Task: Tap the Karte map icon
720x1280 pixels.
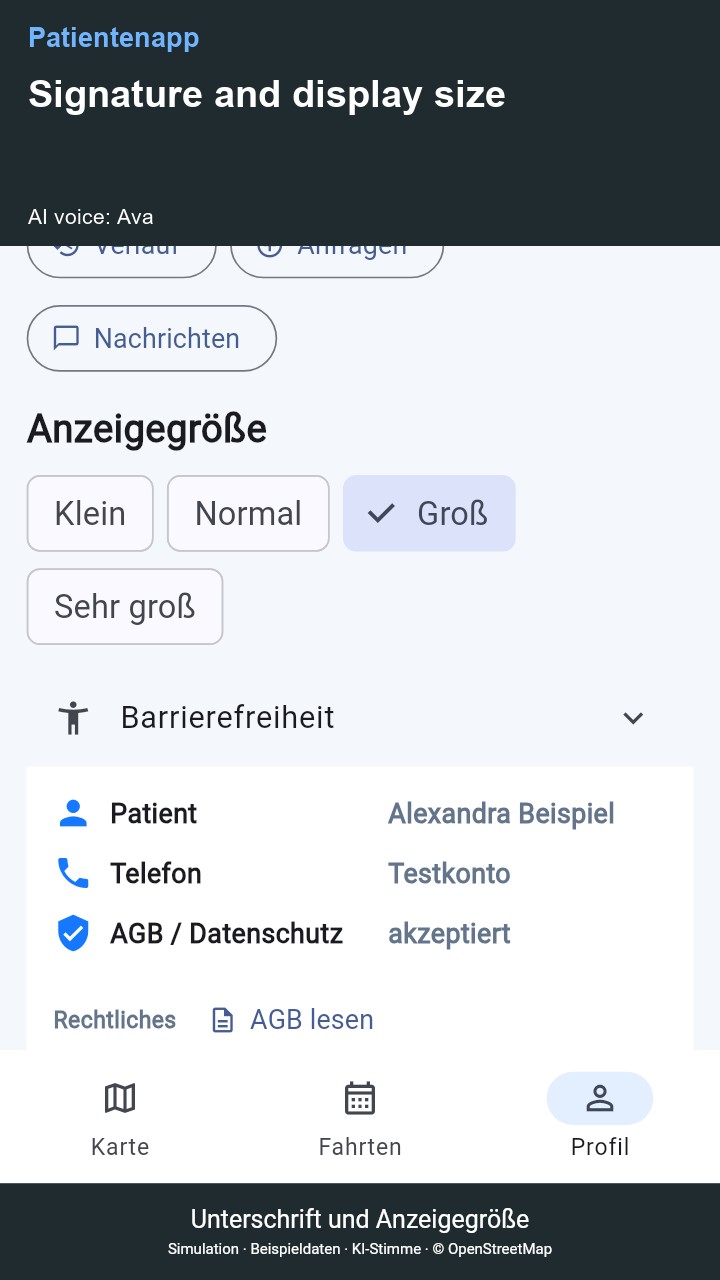Action: 120,1098
